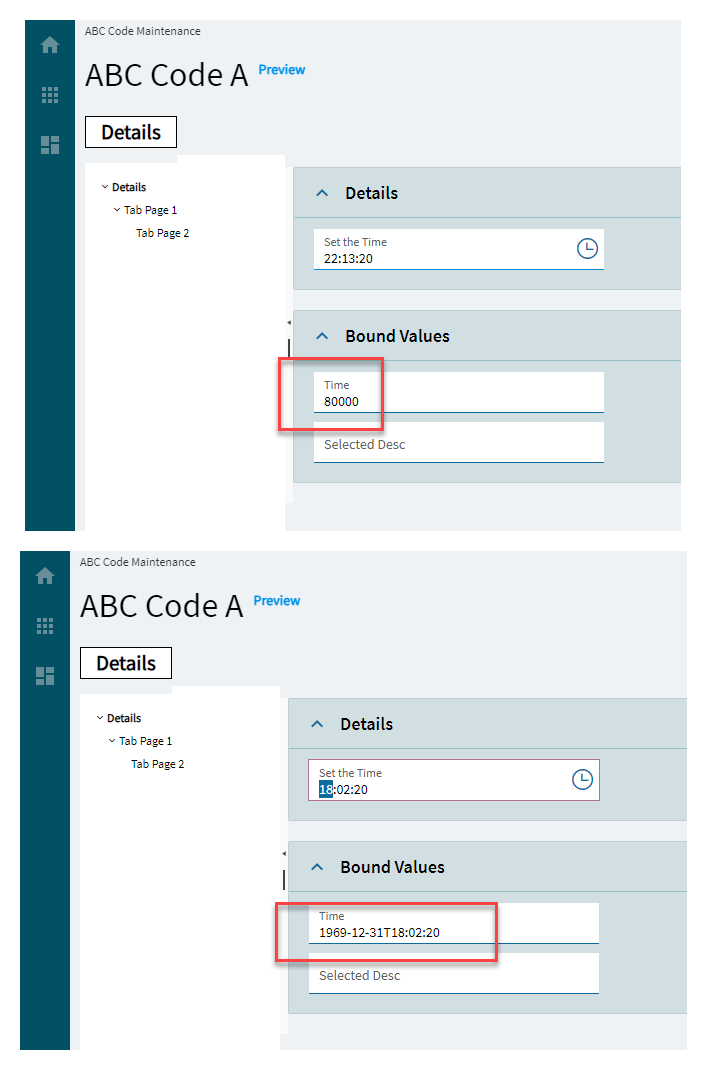The height and width of the screenshot is (1070, 707).
Task: Open apps grid icon in lower sidebar
Action: 45,626
